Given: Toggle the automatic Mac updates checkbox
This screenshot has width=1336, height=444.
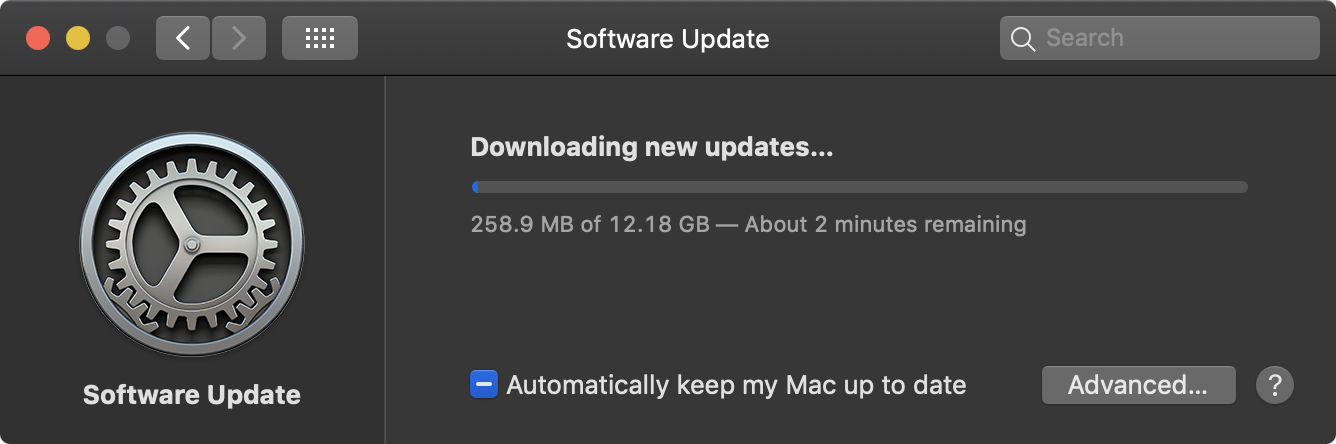Looking at the screenshot, I should [484, 384].
